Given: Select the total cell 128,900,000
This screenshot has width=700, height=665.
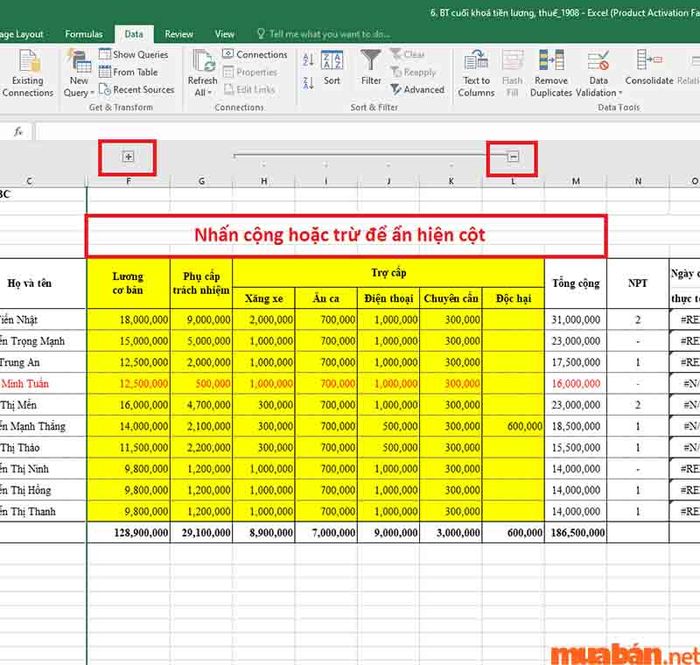Looking at the screenshot, I should [x=128, y=532].
